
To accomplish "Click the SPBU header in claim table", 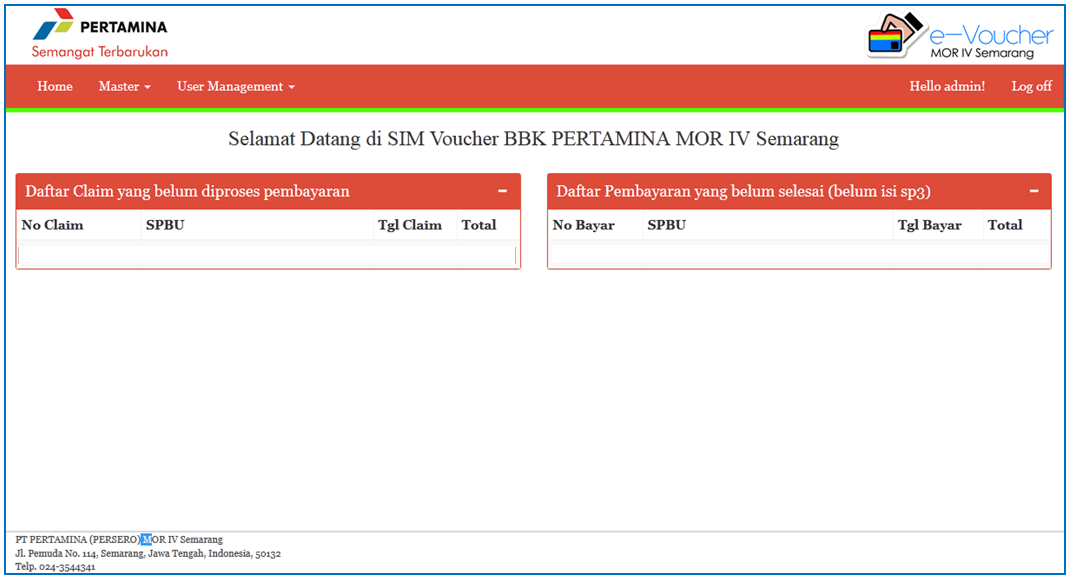I will pyautogui.click(x=165, y=225).
